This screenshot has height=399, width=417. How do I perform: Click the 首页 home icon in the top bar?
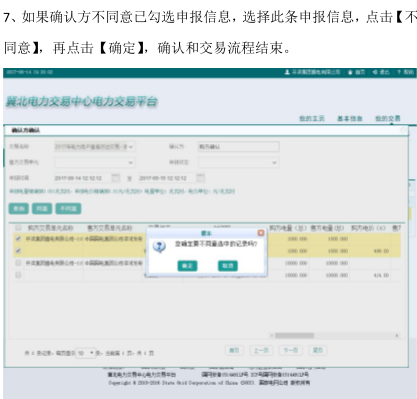(x=350, y=72)
